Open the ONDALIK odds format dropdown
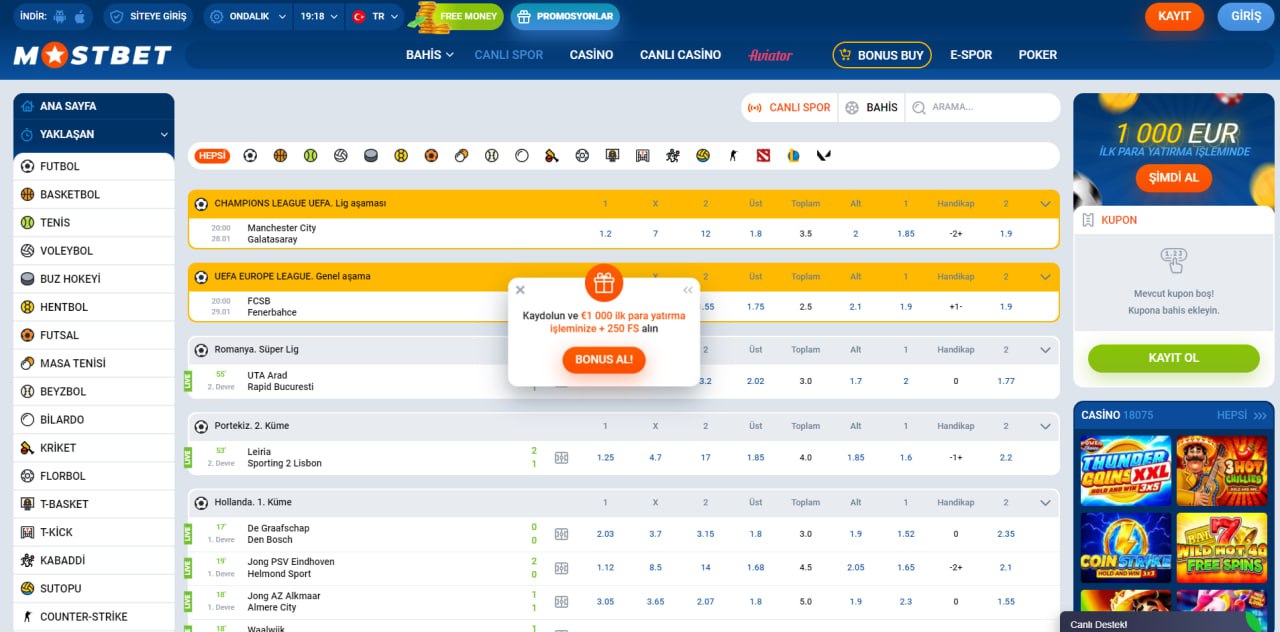 tap(248, 17)
